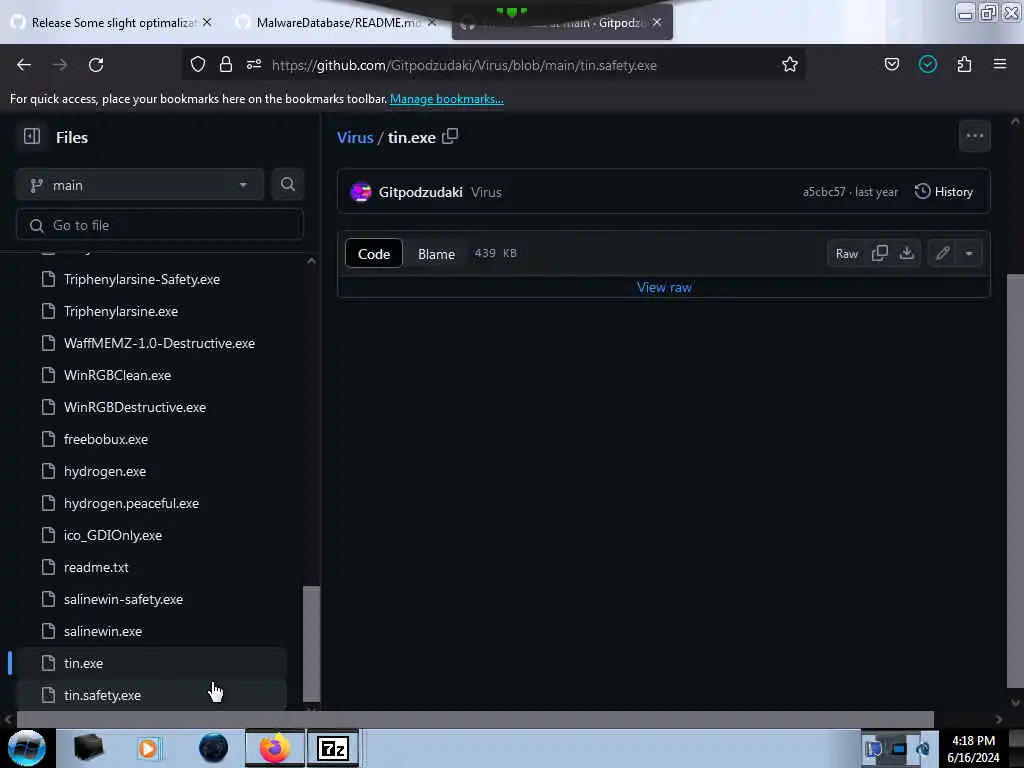Show site security lock info
The width and height of the screenshot is (1024, 768).
click(x=226, y=64)
